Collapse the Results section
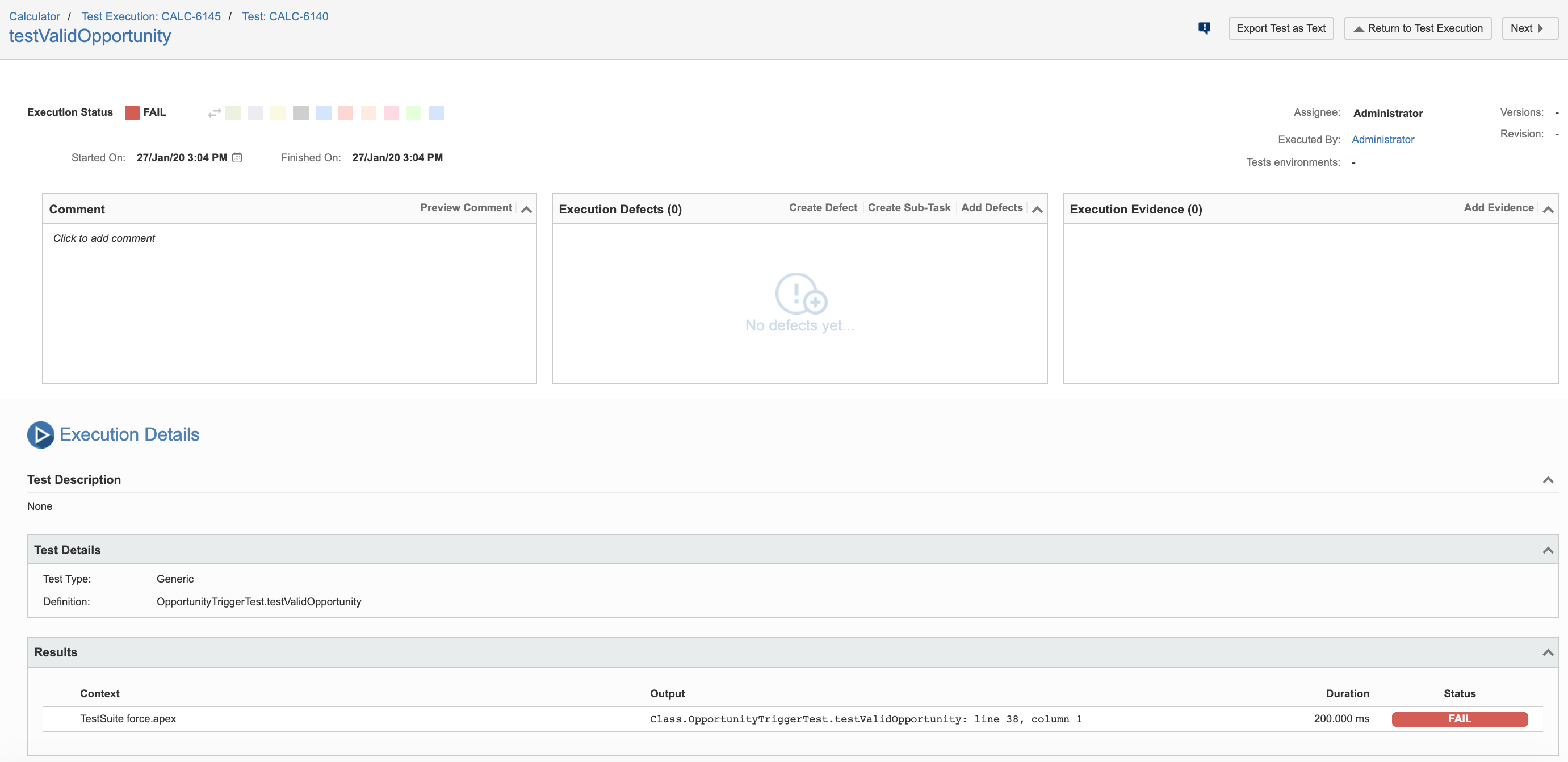The image size is (1568, 762). [x=1548, y=652]
